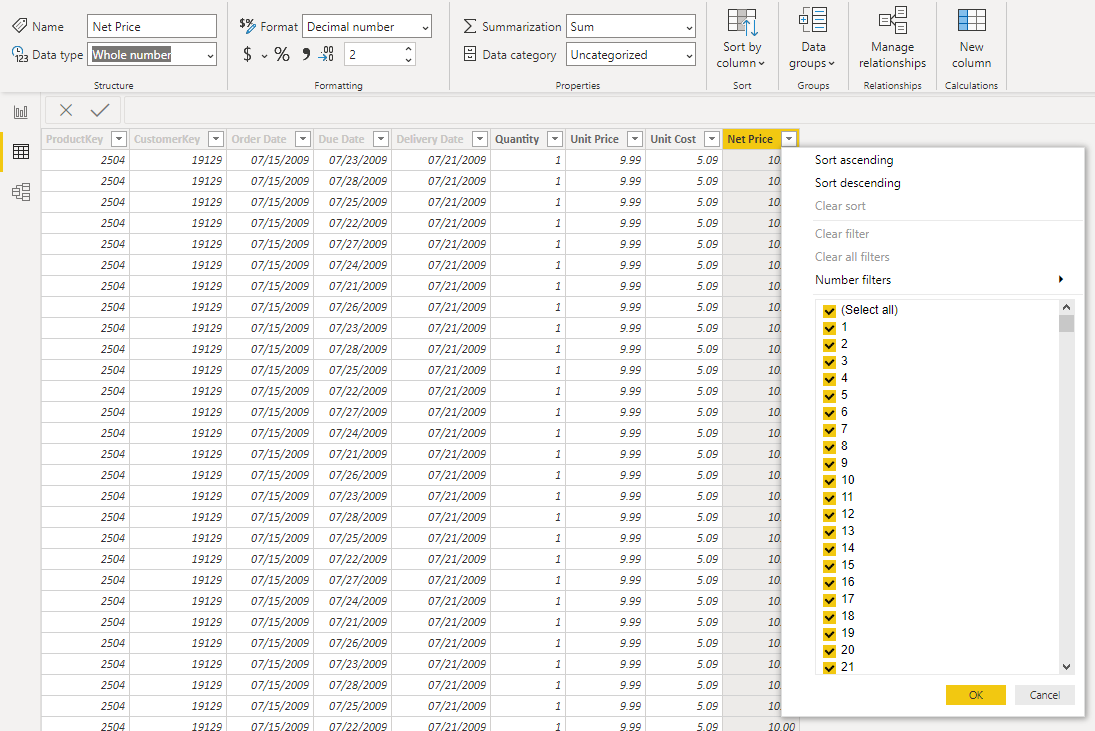
Task: Select Clear filter option
Action: click(x=842, y=234)
